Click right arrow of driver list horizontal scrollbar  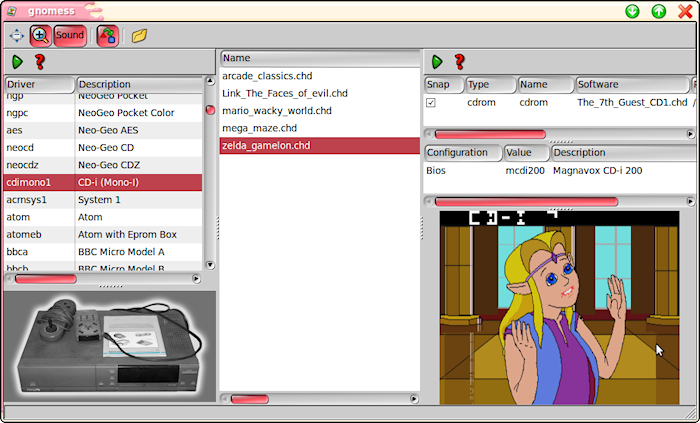[x=196, y=279]
